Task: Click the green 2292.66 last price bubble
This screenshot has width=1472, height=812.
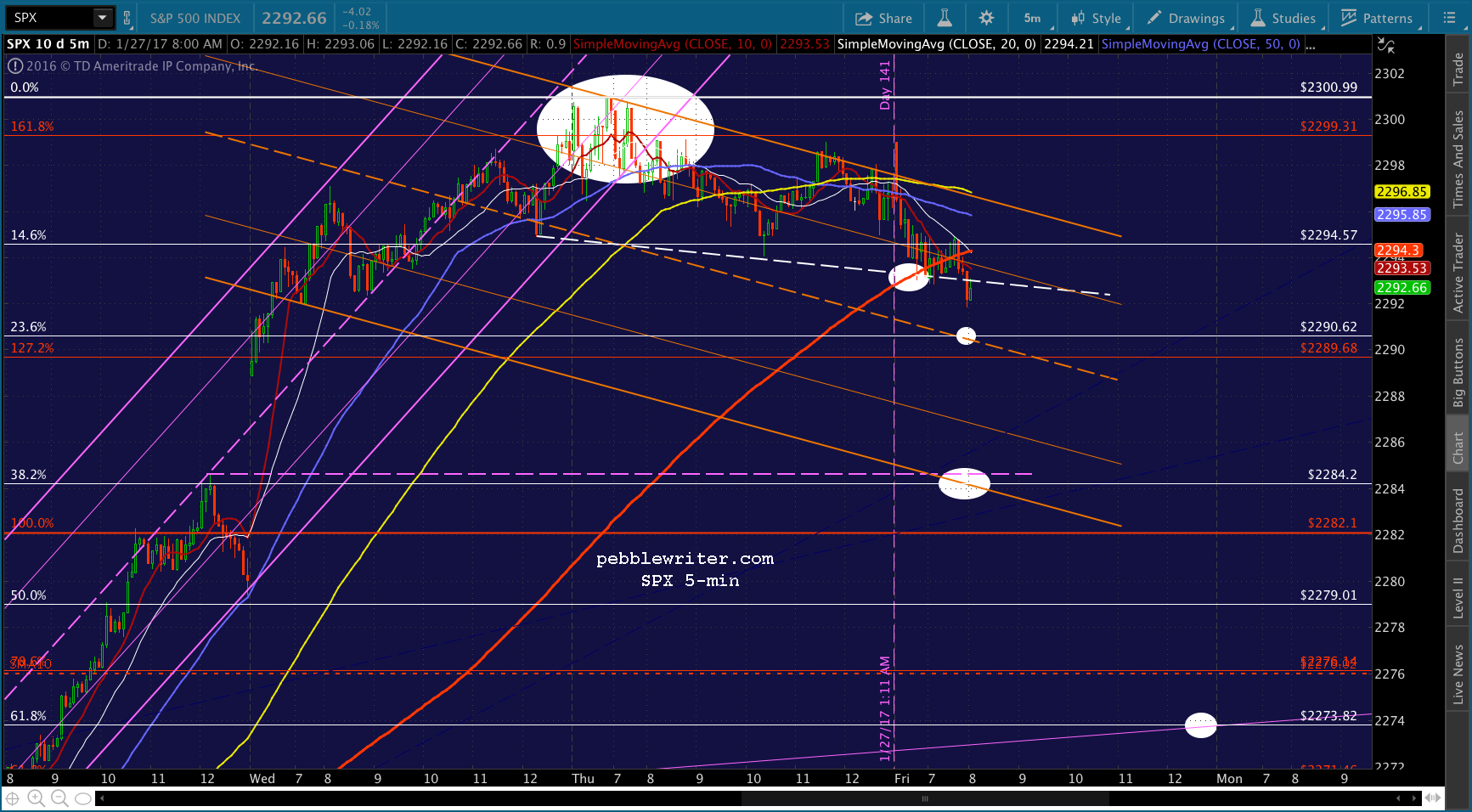Action: (x=1402, y=288)
